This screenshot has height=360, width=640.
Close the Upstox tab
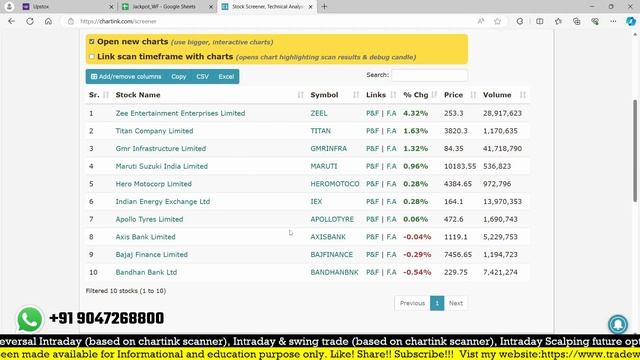(x=111, y=7)
